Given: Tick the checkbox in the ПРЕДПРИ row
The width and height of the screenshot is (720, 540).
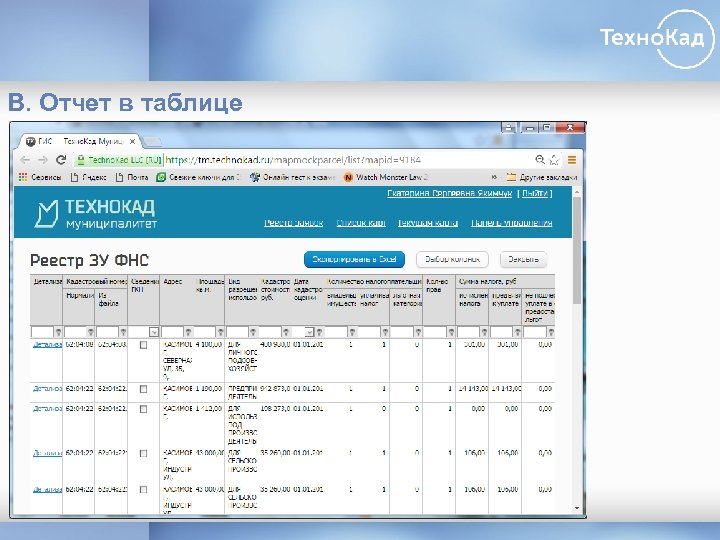Looking at the screenshot, I should [143, 389].
